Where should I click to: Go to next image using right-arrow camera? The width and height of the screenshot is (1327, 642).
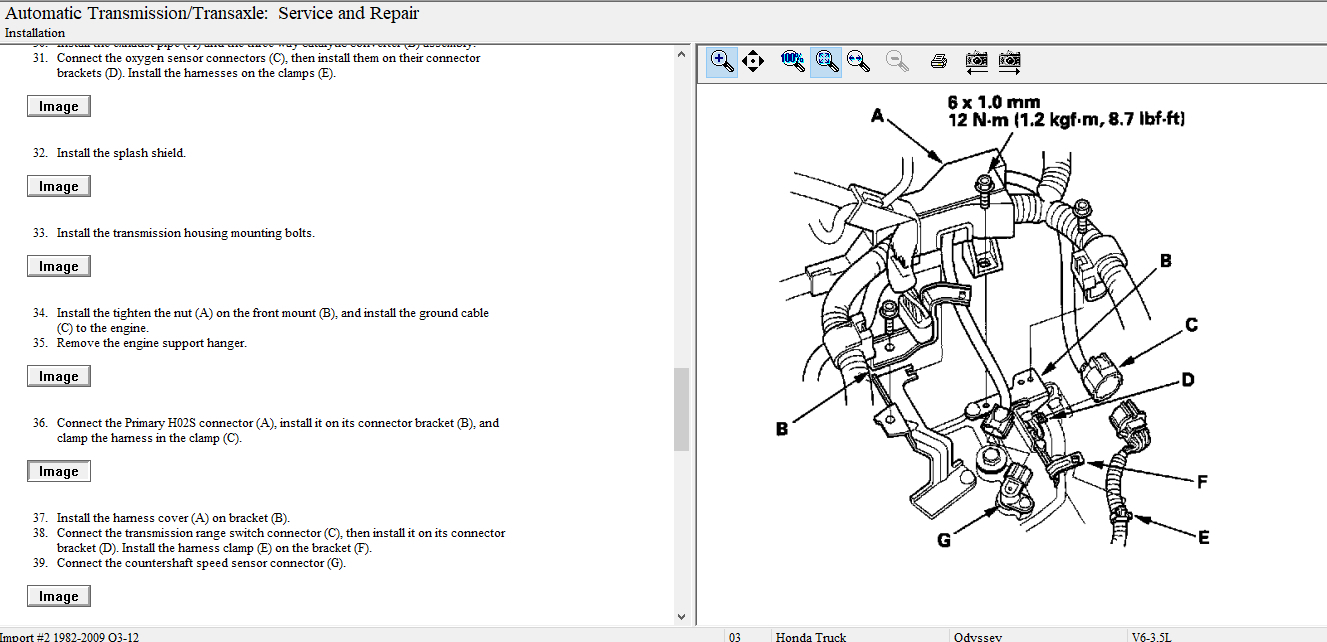pos(1009,61)
